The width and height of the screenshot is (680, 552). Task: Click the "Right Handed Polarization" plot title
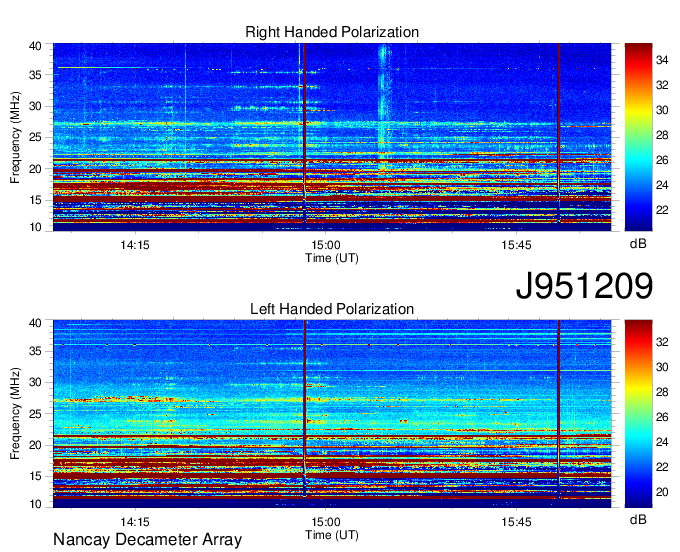click(x=332, y=32)
